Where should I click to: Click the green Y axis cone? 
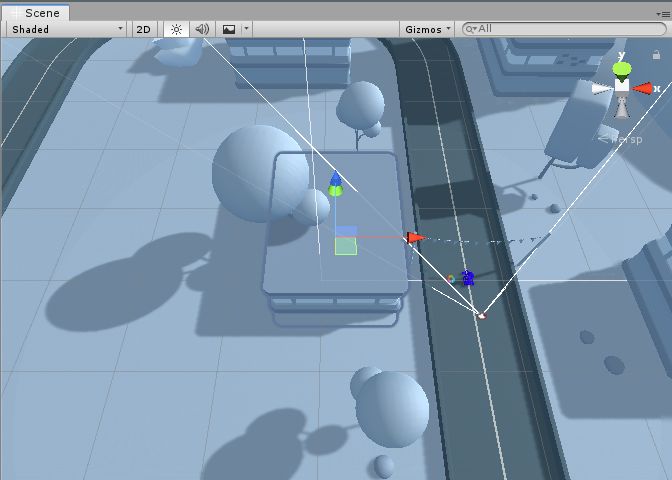tap(621, 70)
